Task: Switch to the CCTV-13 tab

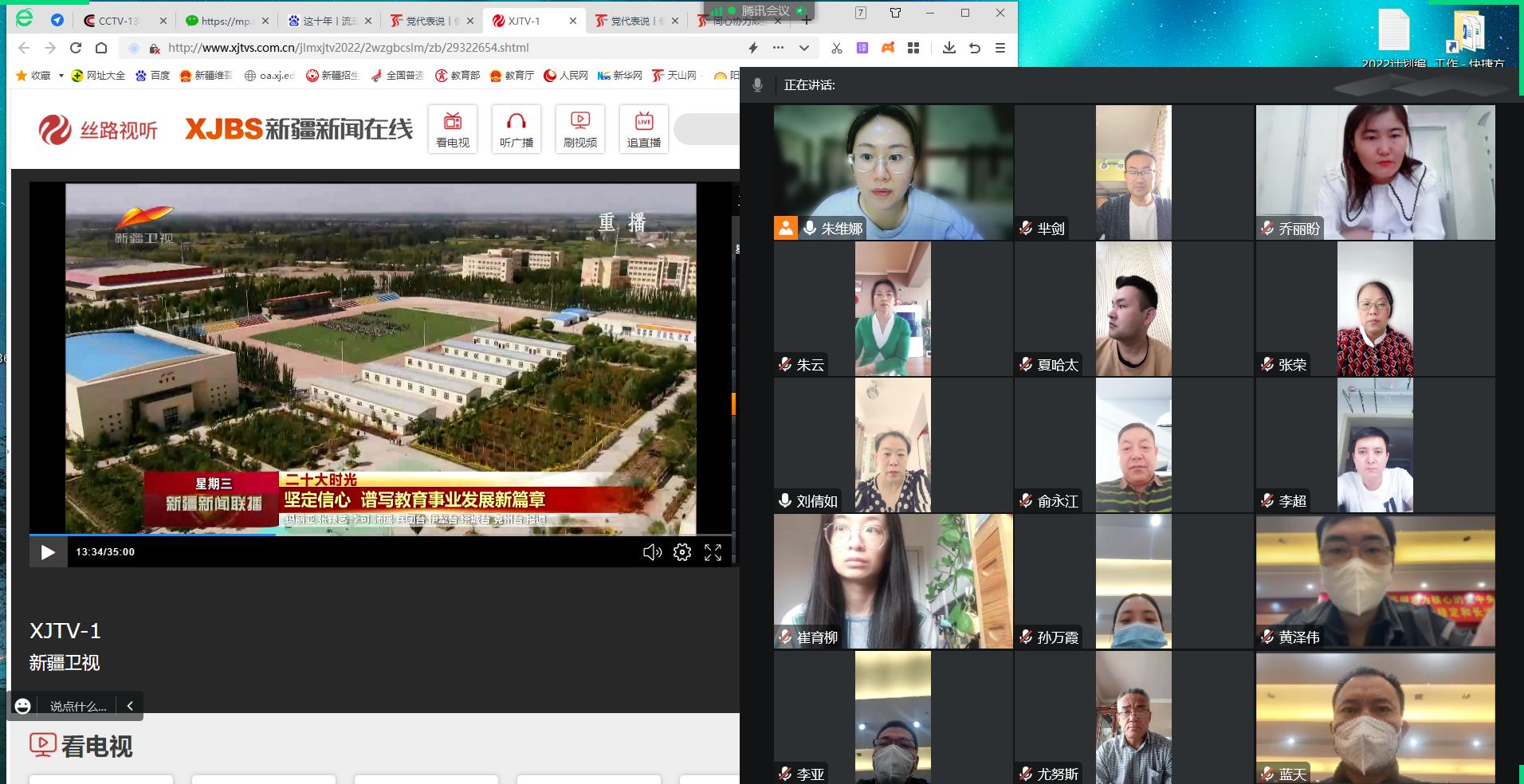Action: click(x=118, y=21)
